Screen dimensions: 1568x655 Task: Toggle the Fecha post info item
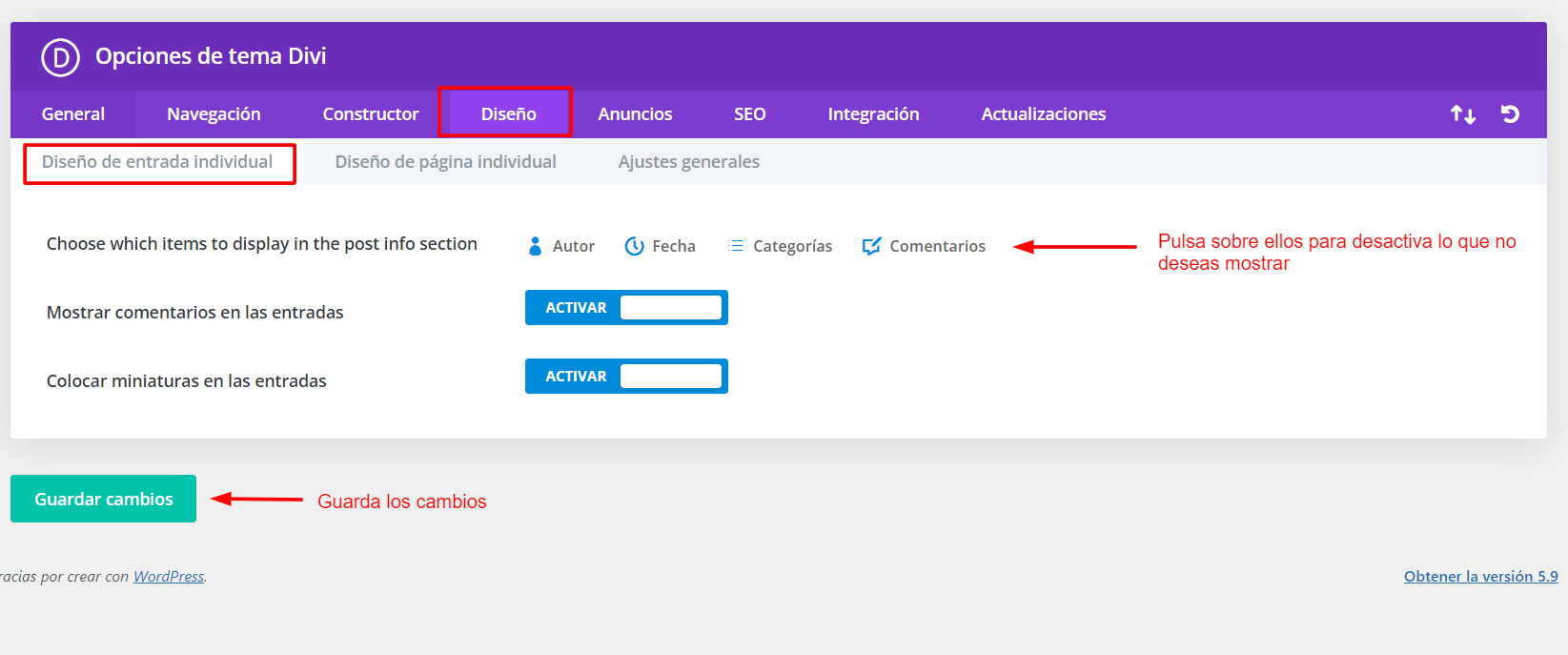click(x=660, y=246)
